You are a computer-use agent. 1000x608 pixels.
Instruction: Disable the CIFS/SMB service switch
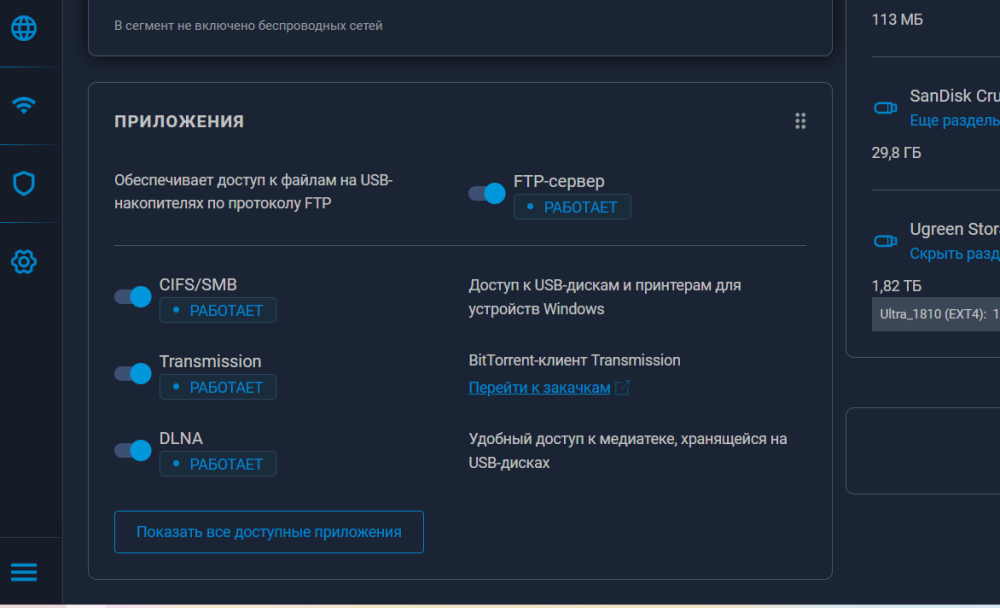tap(133, 297)
